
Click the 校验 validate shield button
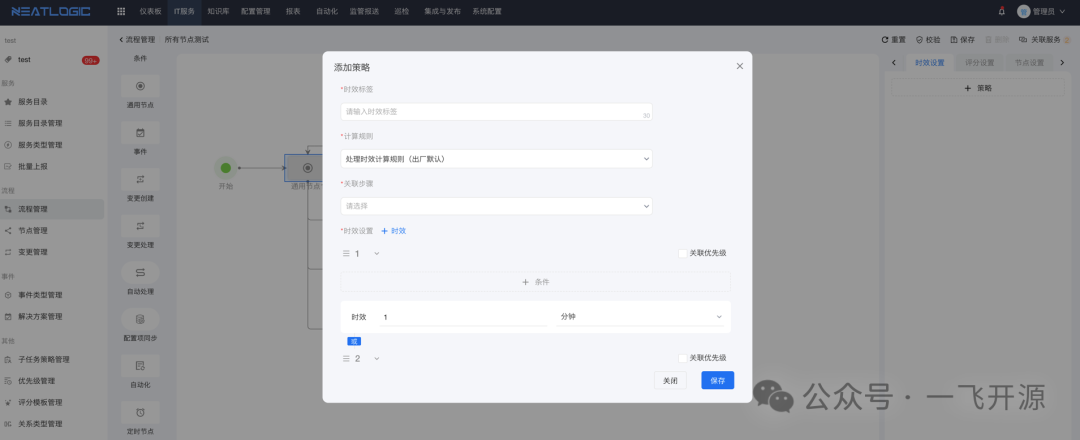928,40
